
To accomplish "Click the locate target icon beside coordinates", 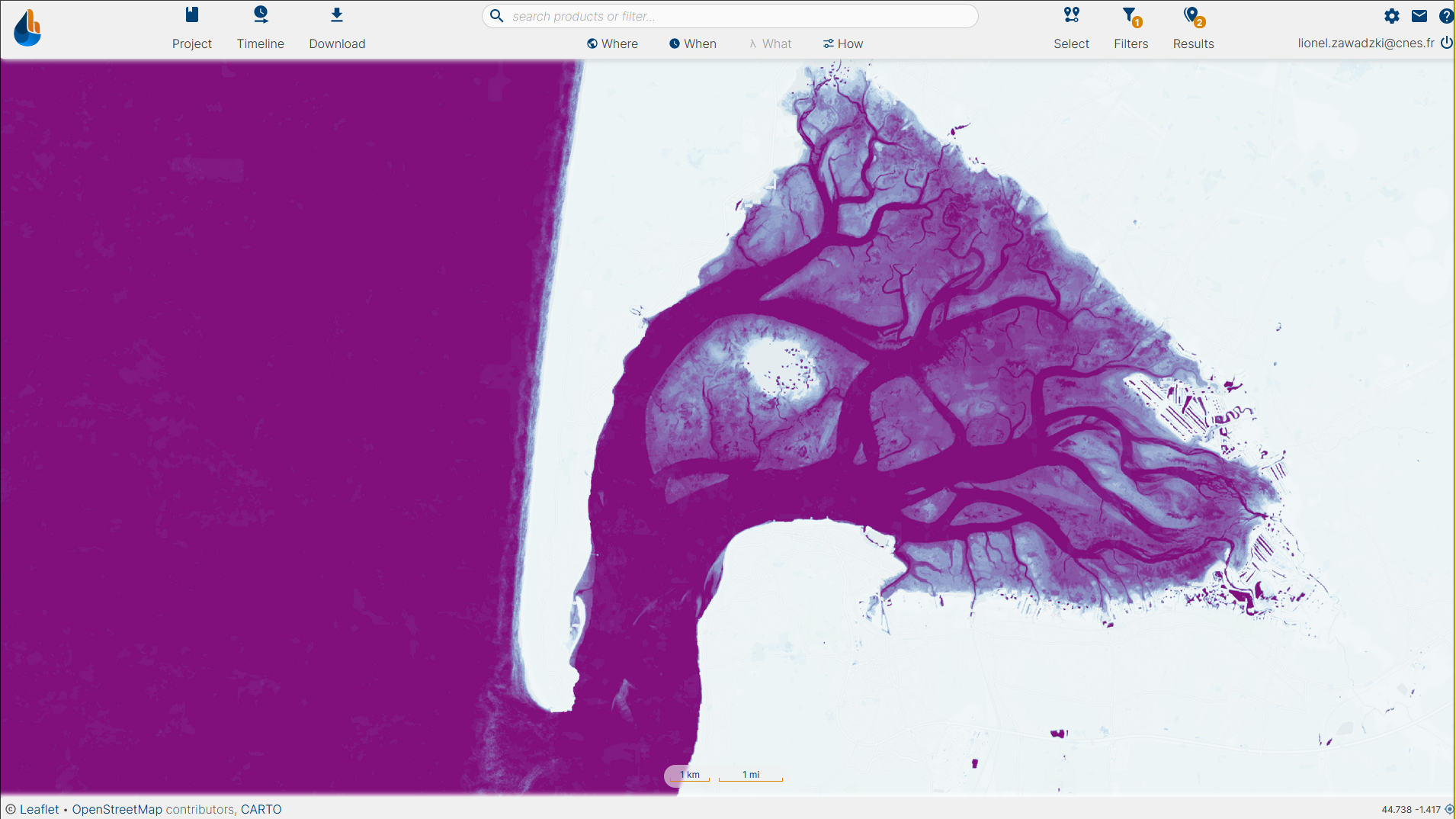I will pyautogui.click(x=1449, y=809).
